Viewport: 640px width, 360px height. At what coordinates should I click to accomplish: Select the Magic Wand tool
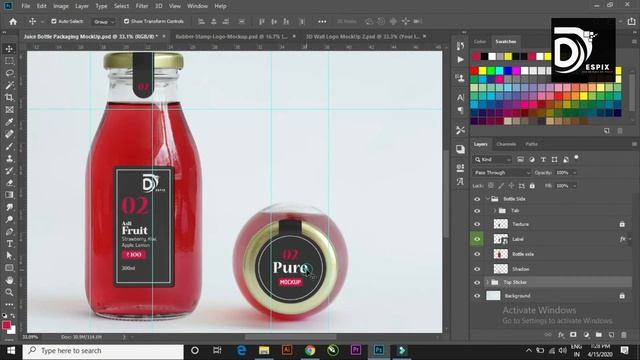9,85
